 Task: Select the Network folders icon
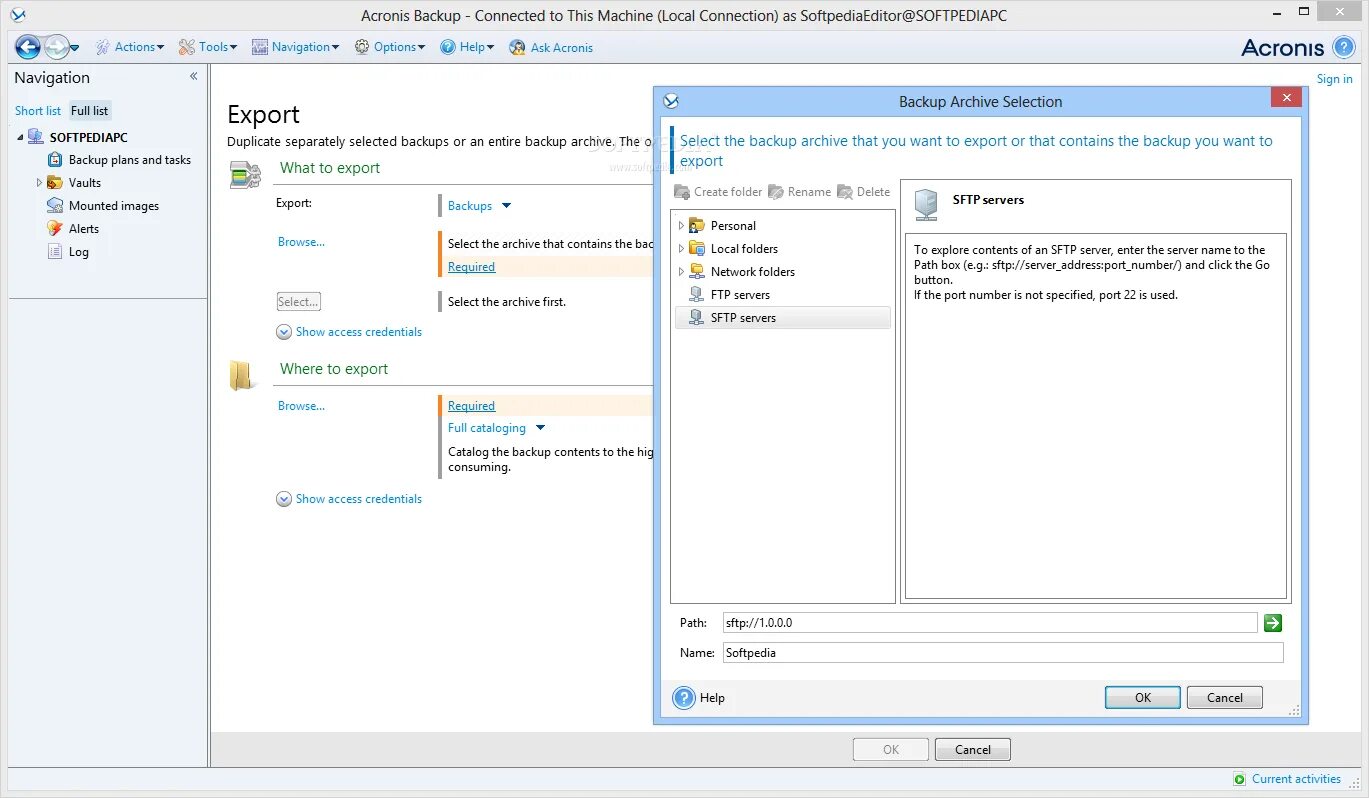click(696, 272)
